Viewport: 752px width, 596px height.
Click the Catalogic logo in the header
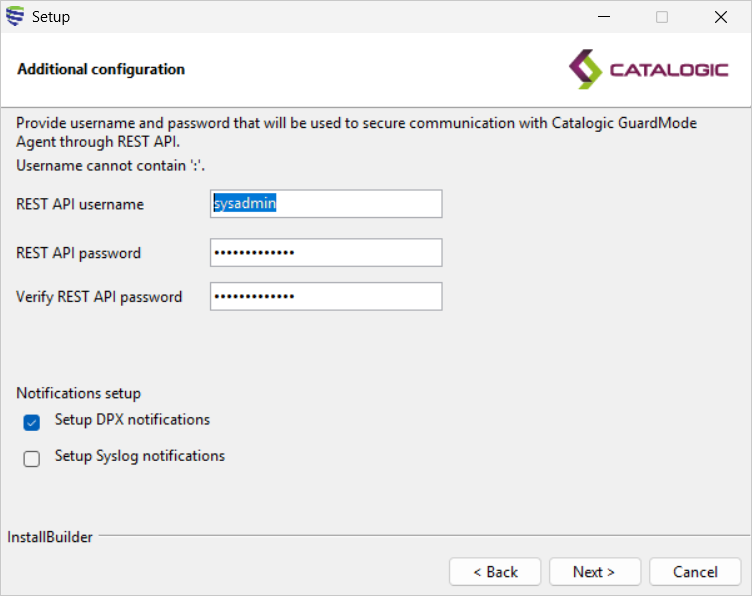pyautogui.click(x=648, y=70)
